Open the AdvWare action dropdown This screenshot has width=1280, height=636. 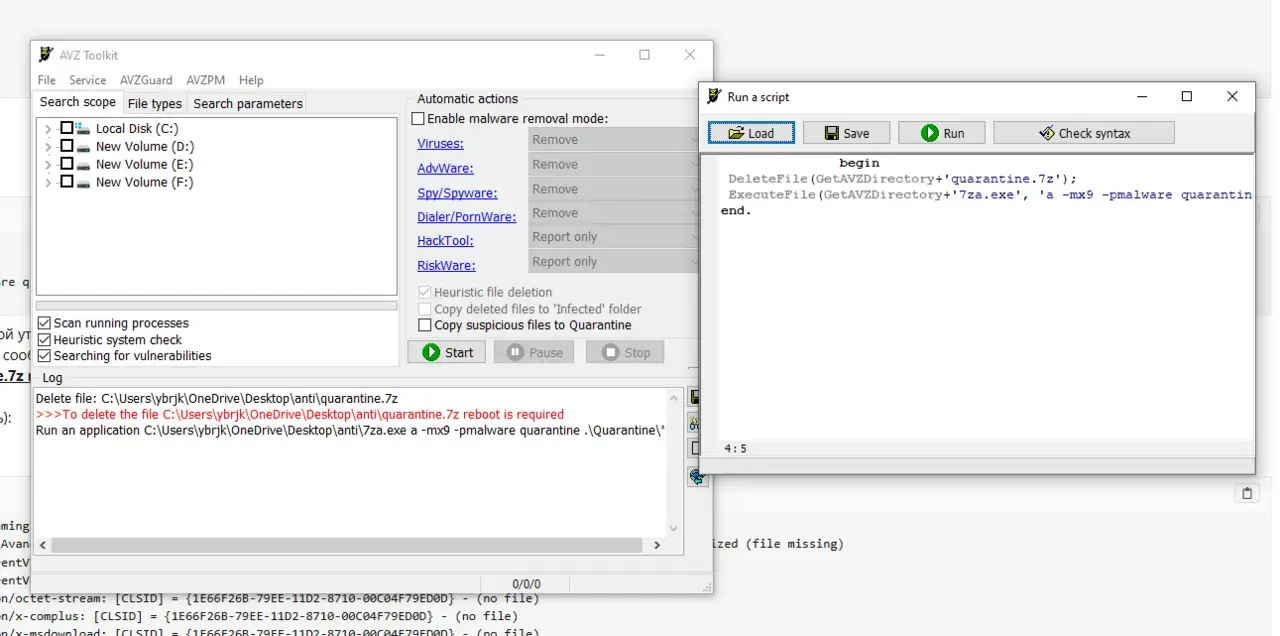click(x=613, y=164)
